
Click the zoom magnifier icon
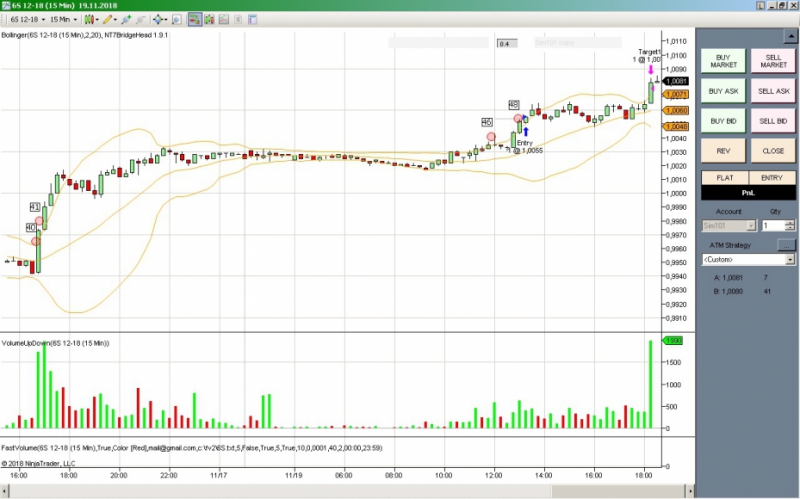point(177,19)
